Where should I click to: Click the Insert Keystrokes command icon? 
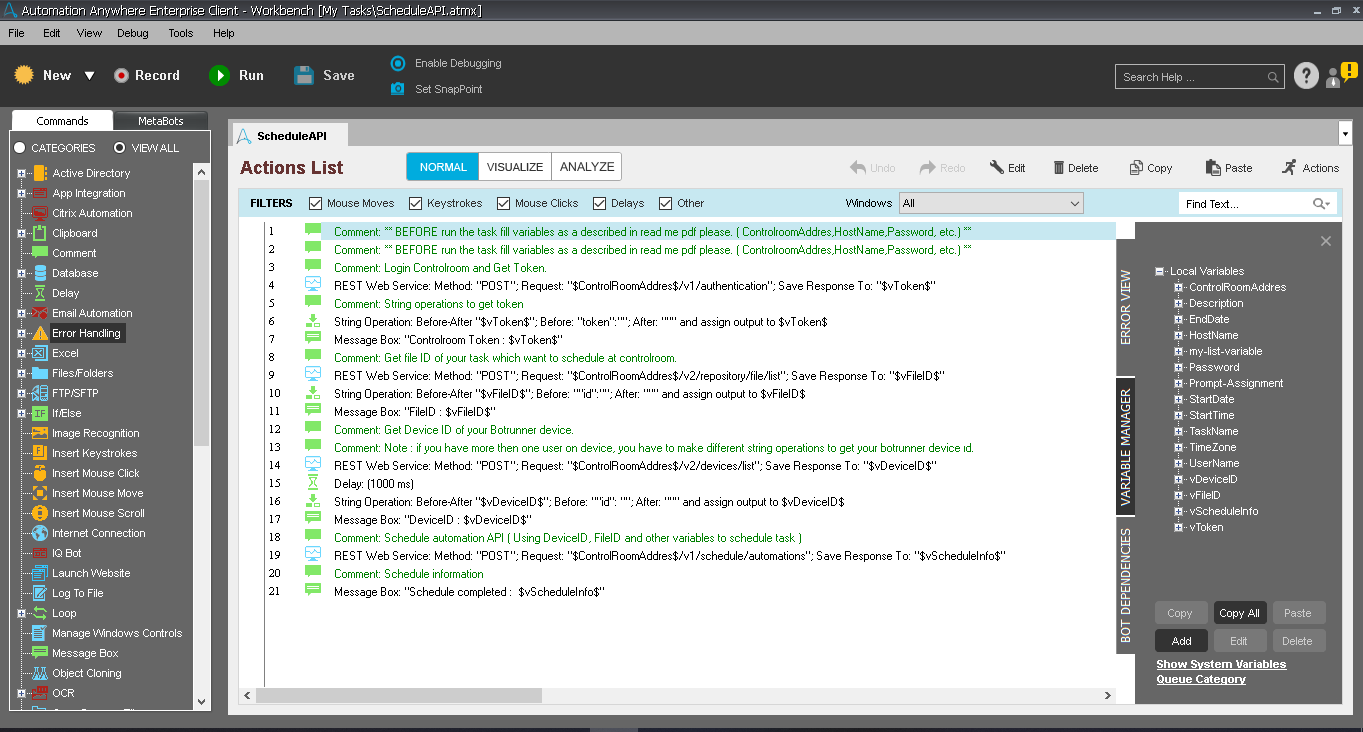tap(40, 453)
